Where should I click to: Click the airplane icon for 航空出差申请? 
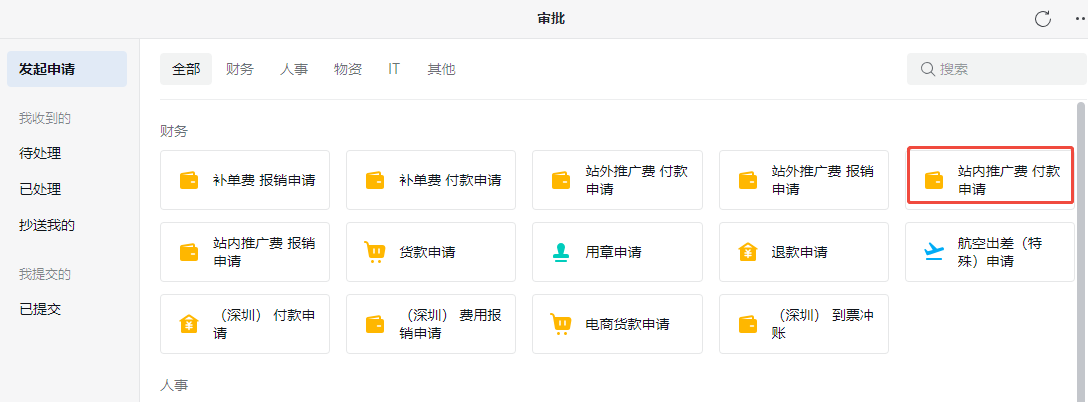click(x=934, y=252)
